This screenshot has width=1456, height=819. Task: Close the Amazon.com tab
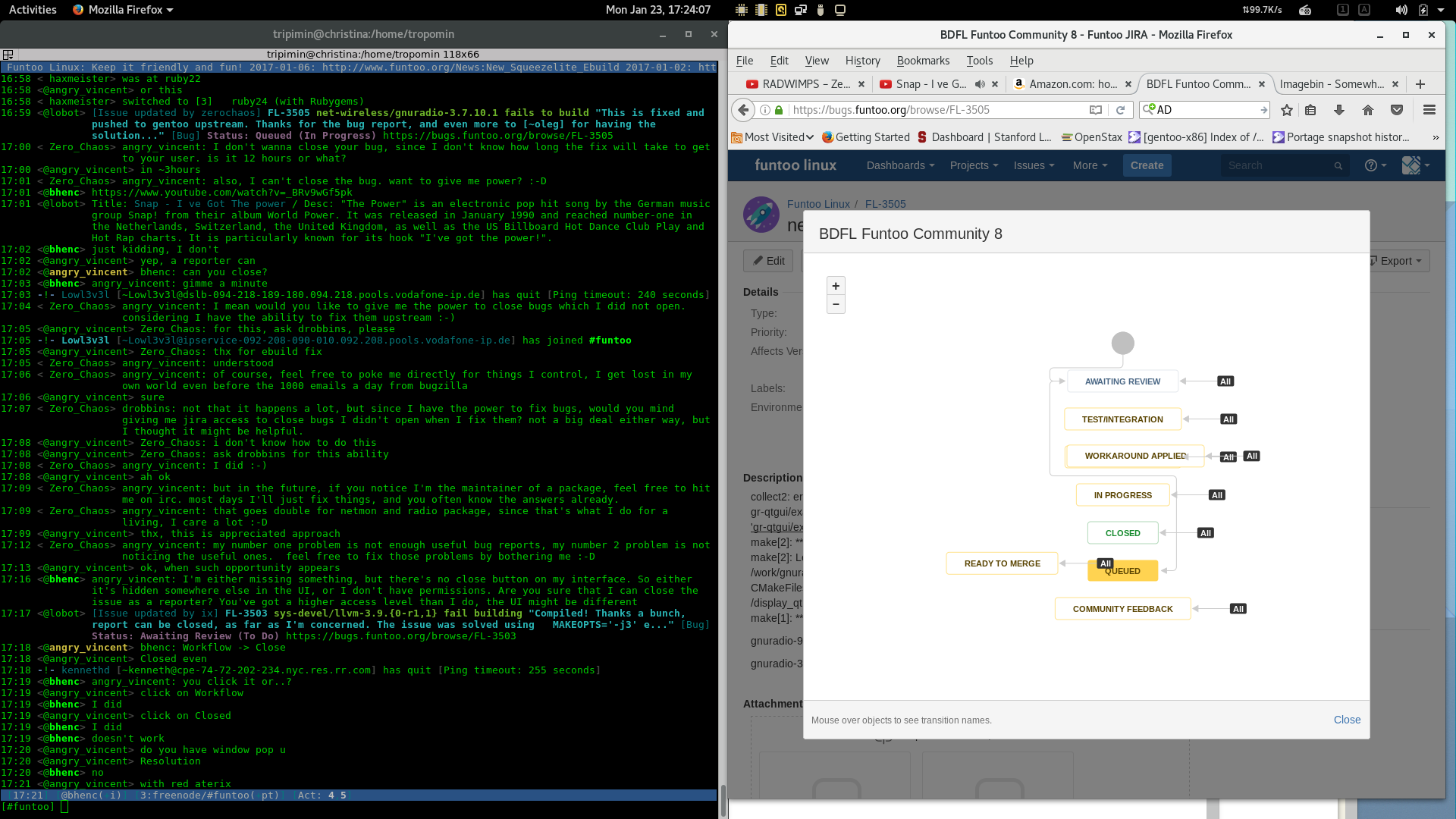[x=1128, y=84]
